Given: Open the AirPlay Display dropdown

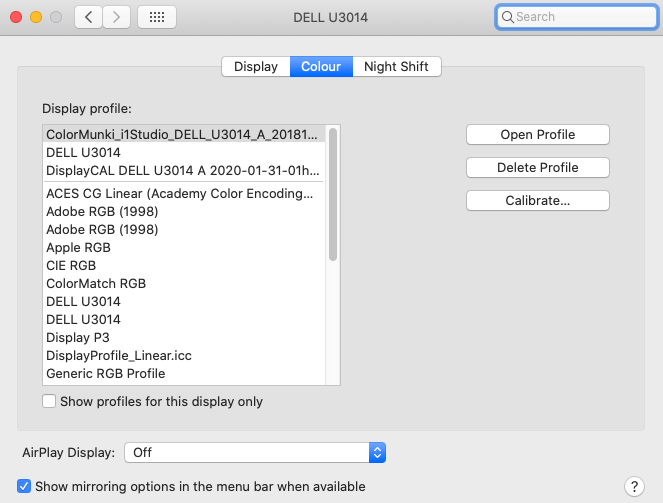Looking at the screenshot, I should click(255, 452).
